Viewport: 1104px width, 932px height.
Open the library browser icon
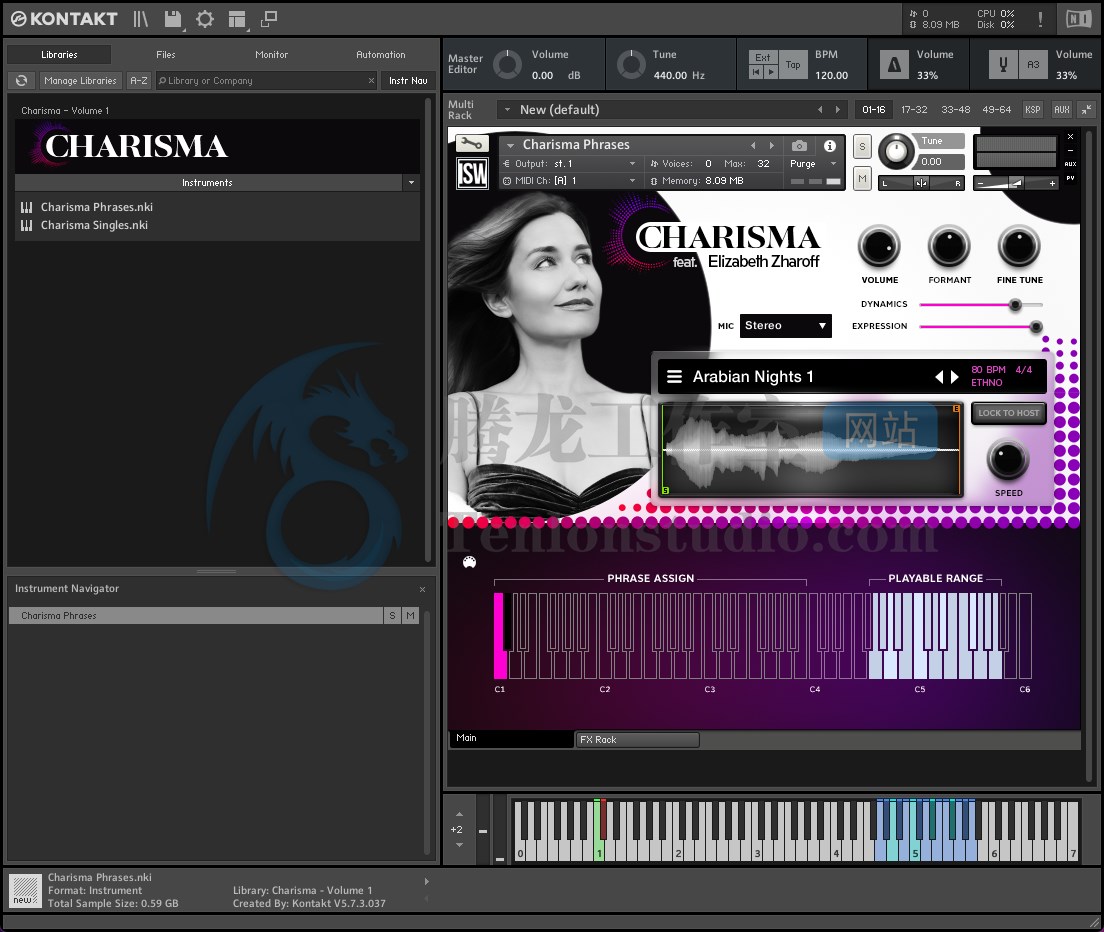click(x=141, y=19)
